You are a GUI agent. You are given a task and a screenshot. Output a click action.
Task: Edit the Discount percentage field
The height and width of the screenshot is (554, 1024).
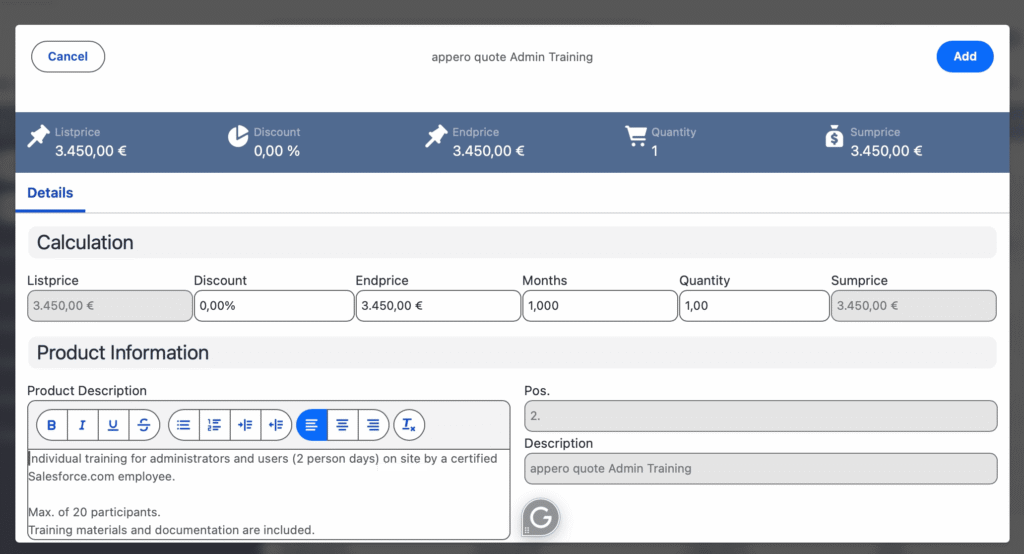point(274,306)
